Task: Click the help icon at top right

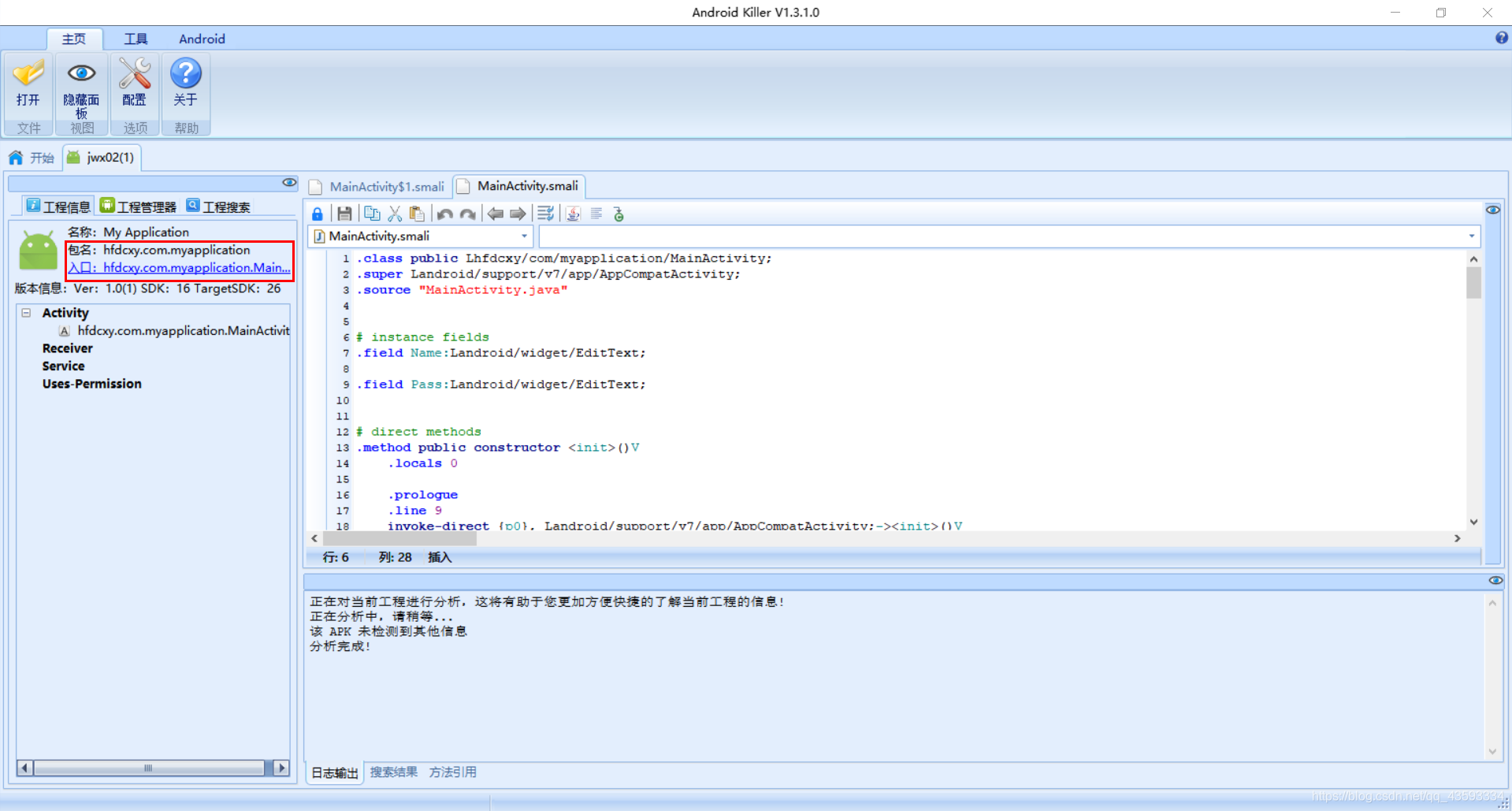Action: [1501, 38]
